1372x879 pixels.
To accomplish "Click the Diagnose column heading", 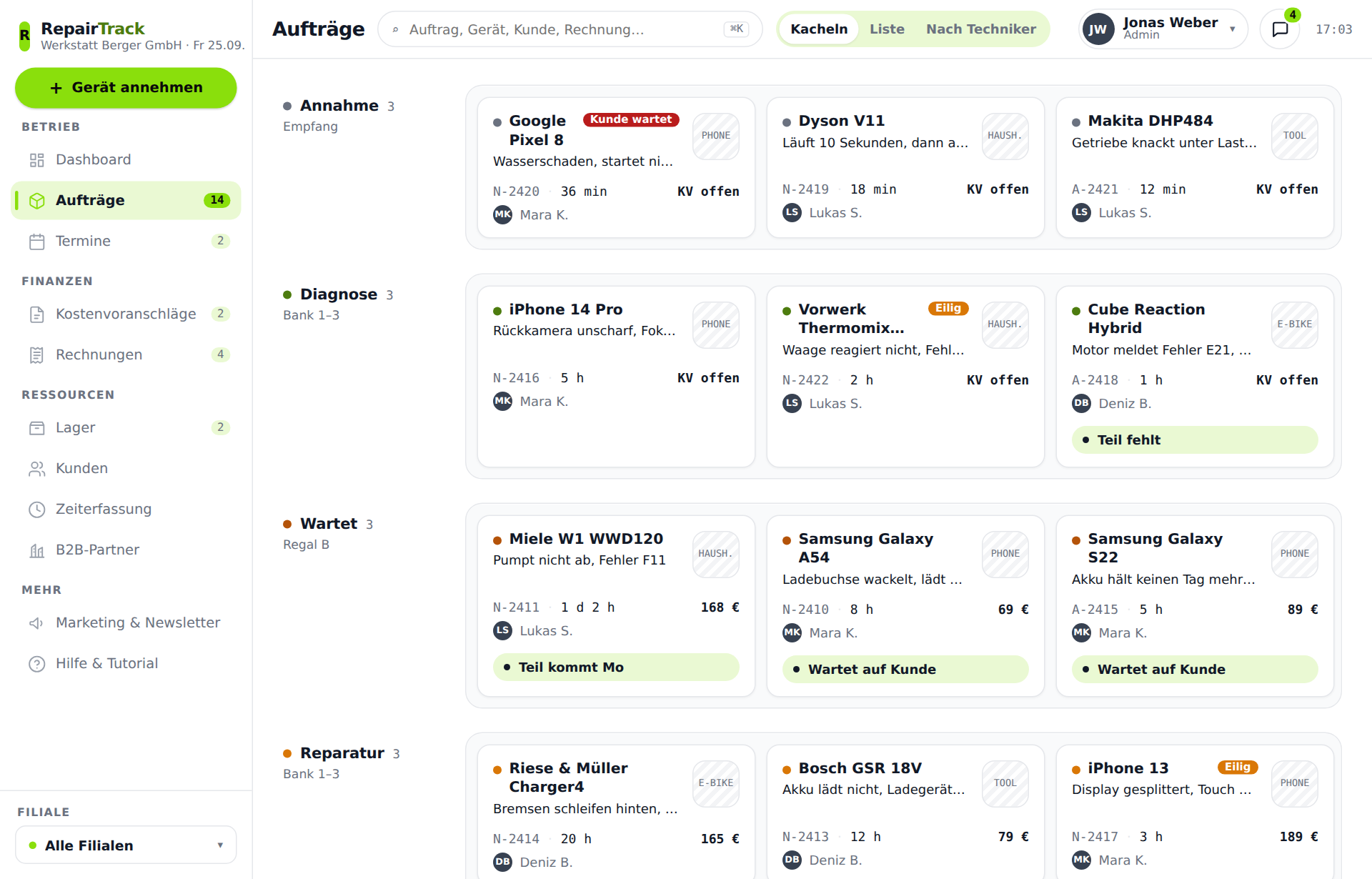I will pos(338,294).
